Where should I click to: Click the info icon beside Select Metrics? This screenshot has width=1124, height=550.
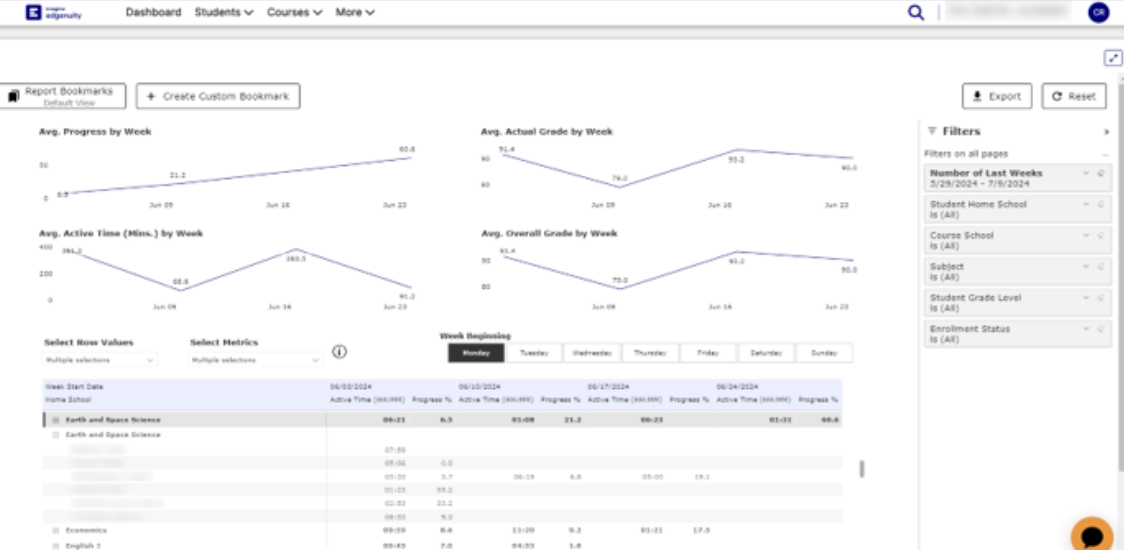(340, 351)
